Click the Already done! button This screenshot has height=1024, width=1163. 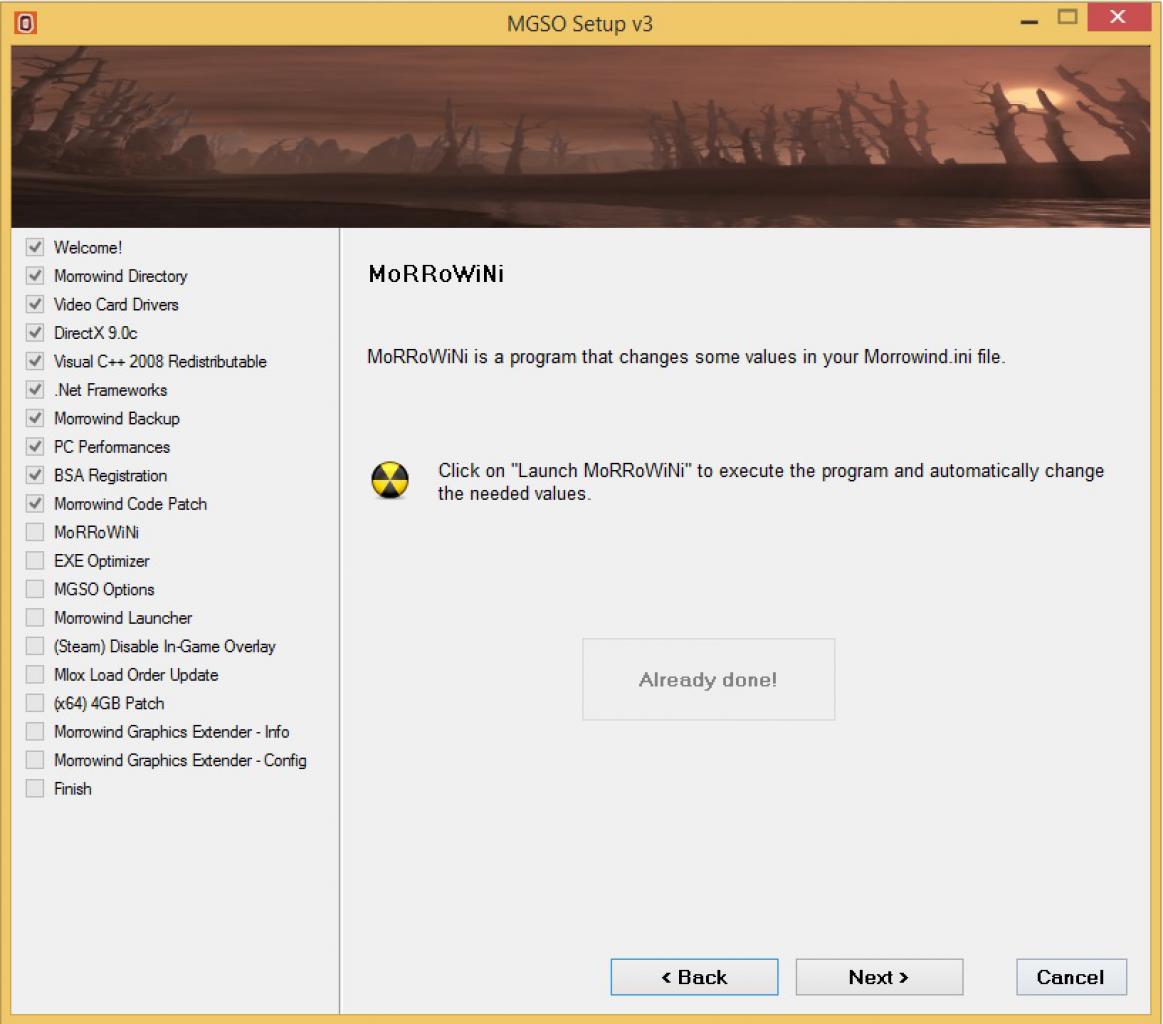708,679
